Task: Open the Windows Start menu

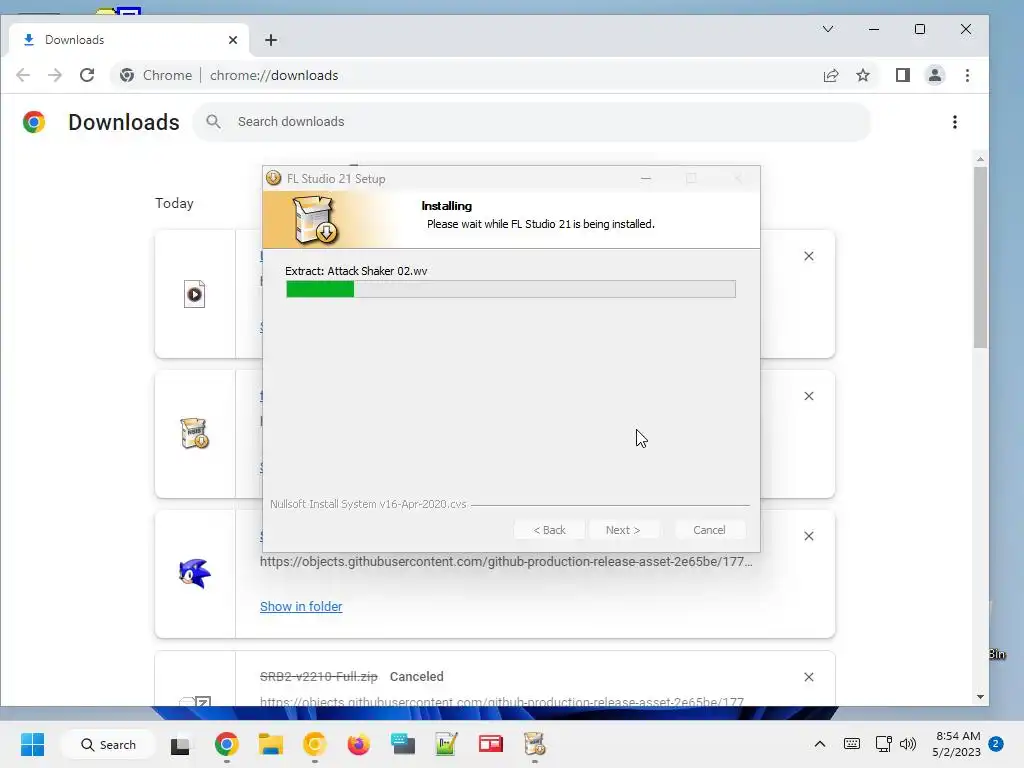Action: coord(33,744)
